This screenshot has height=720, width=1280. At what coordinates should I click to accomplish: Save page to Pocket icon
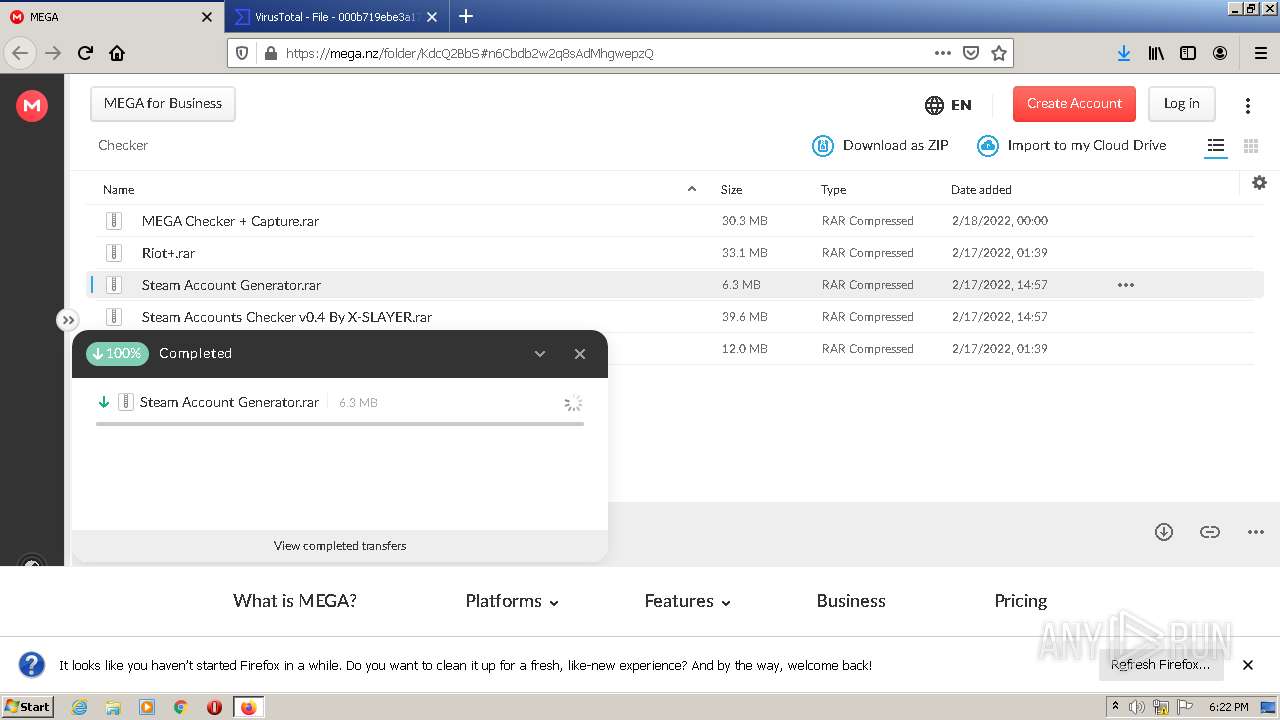[x=970, y=53]
